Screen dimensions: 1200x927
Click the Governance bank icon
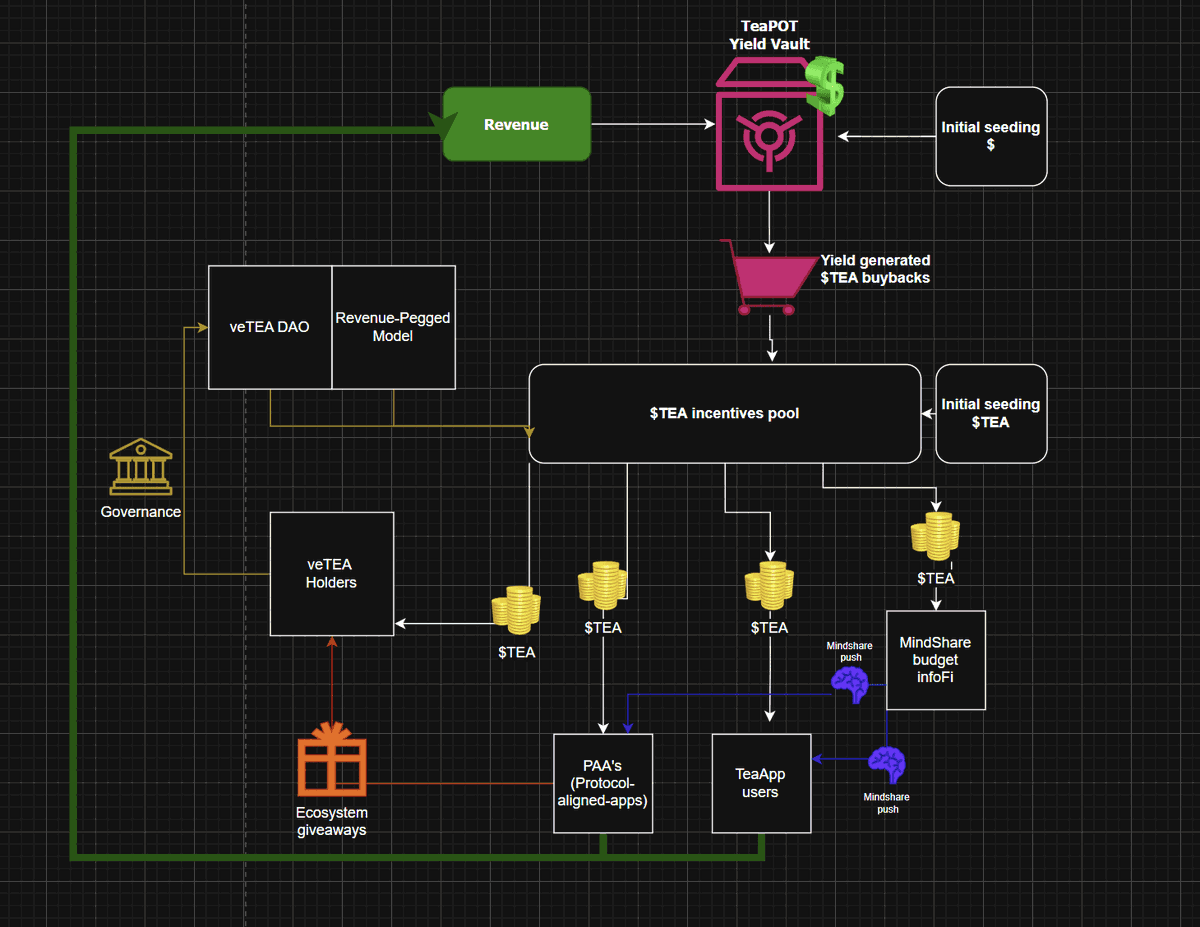pos(140,465)
